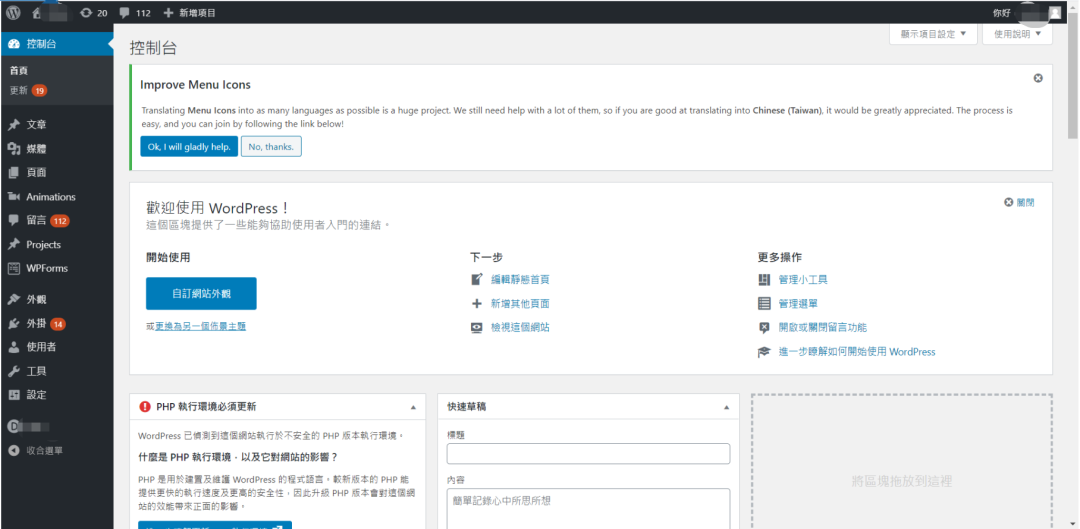1080x529 pixels.
Task: Close the welcome panel via 關閉
Action: click(x=1019, y=203)
